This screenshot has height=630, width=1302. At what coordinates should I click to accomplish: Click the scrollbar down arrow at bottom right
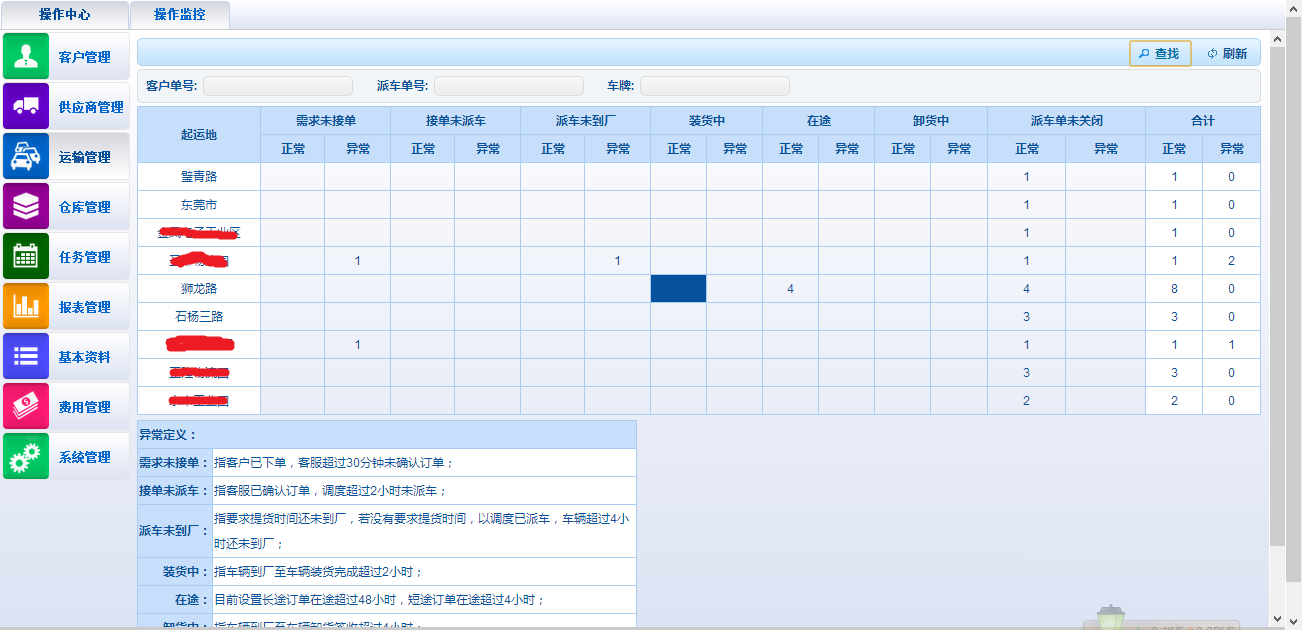pyautogui.click(x=1277, y=619)
